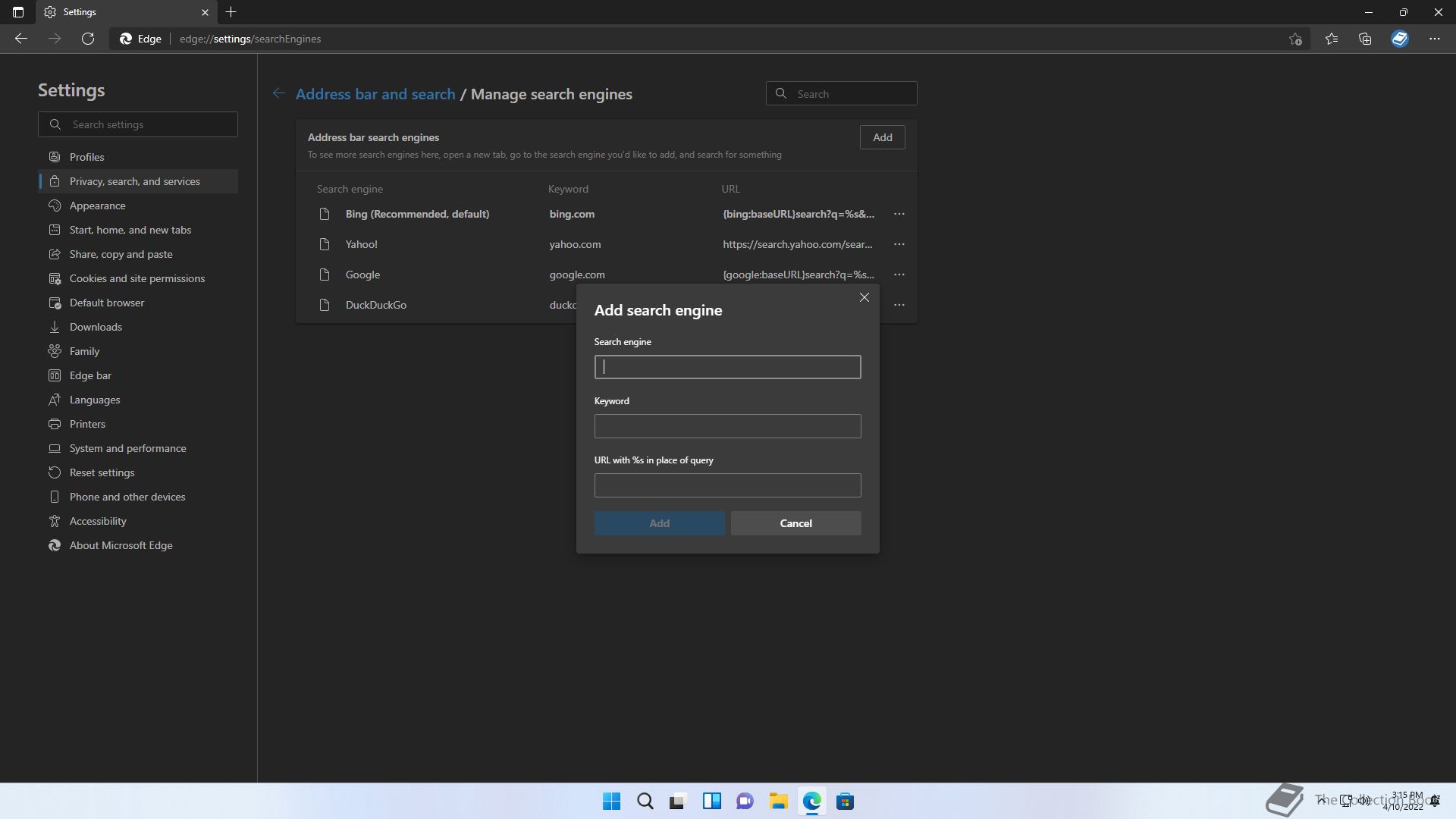Select Microsoft Edge taskbar icon
Viewport: 1456px width, 819px height.
(x=811, y=802)
